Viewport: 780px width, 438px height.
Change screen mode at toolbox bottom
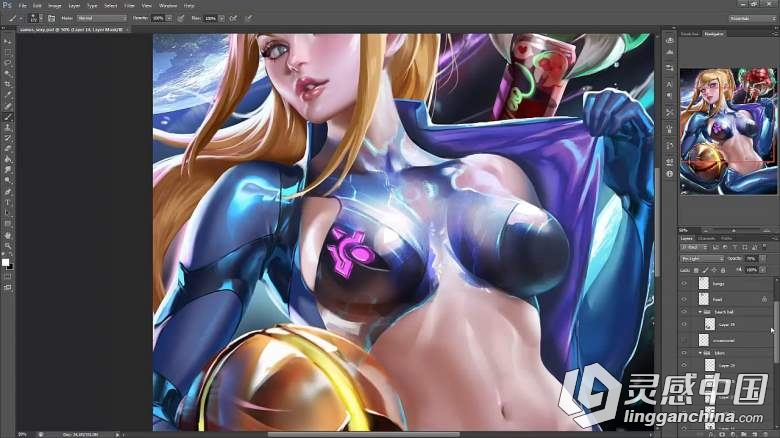(x=7, y=287)
